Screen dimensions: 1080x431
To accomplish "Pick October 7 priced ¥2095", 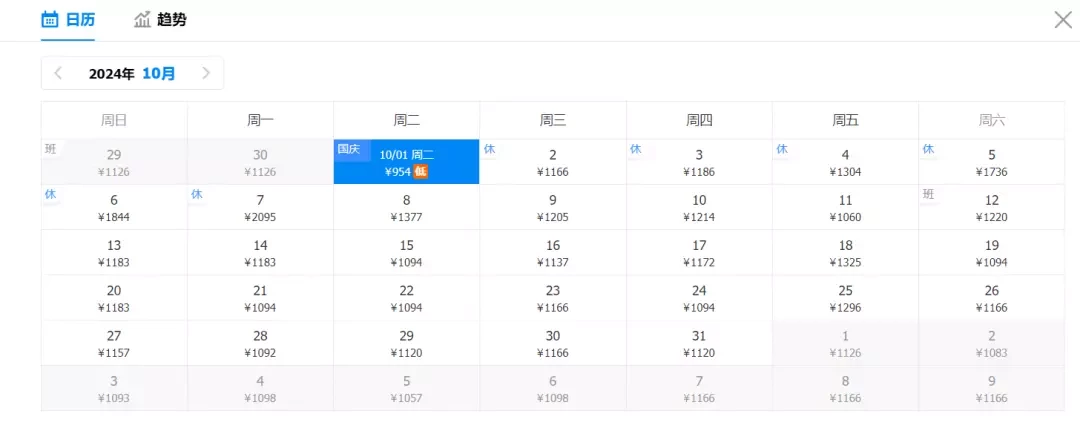I will tap(260, 207).
